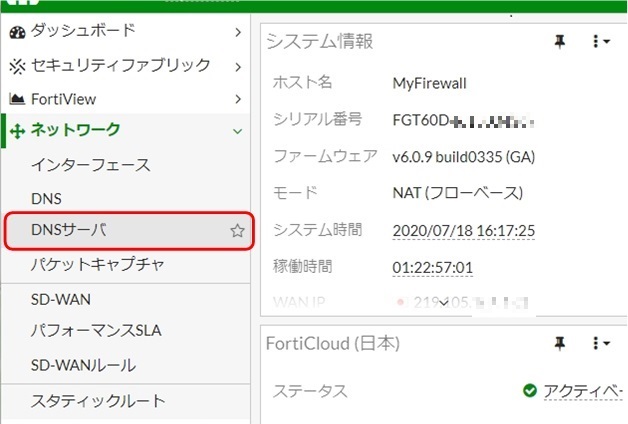Expand the FortiView menu chevron
This screenshot has height=424, width=628.
(x=237, y=99)
